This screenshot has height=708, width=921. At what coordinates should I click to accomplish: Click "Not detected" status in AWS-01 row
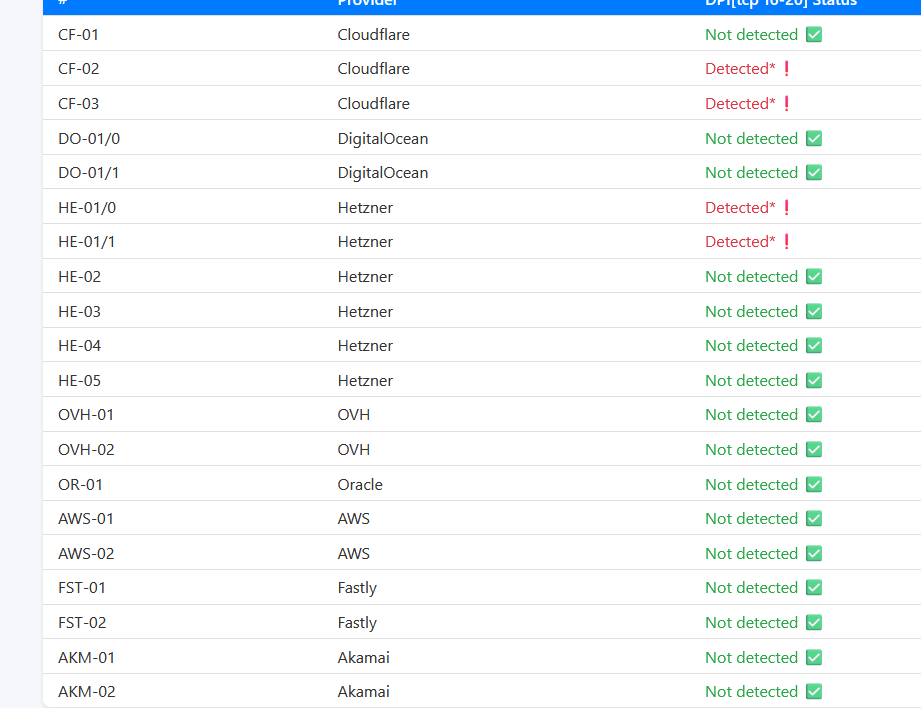click(x=751, y=519)
